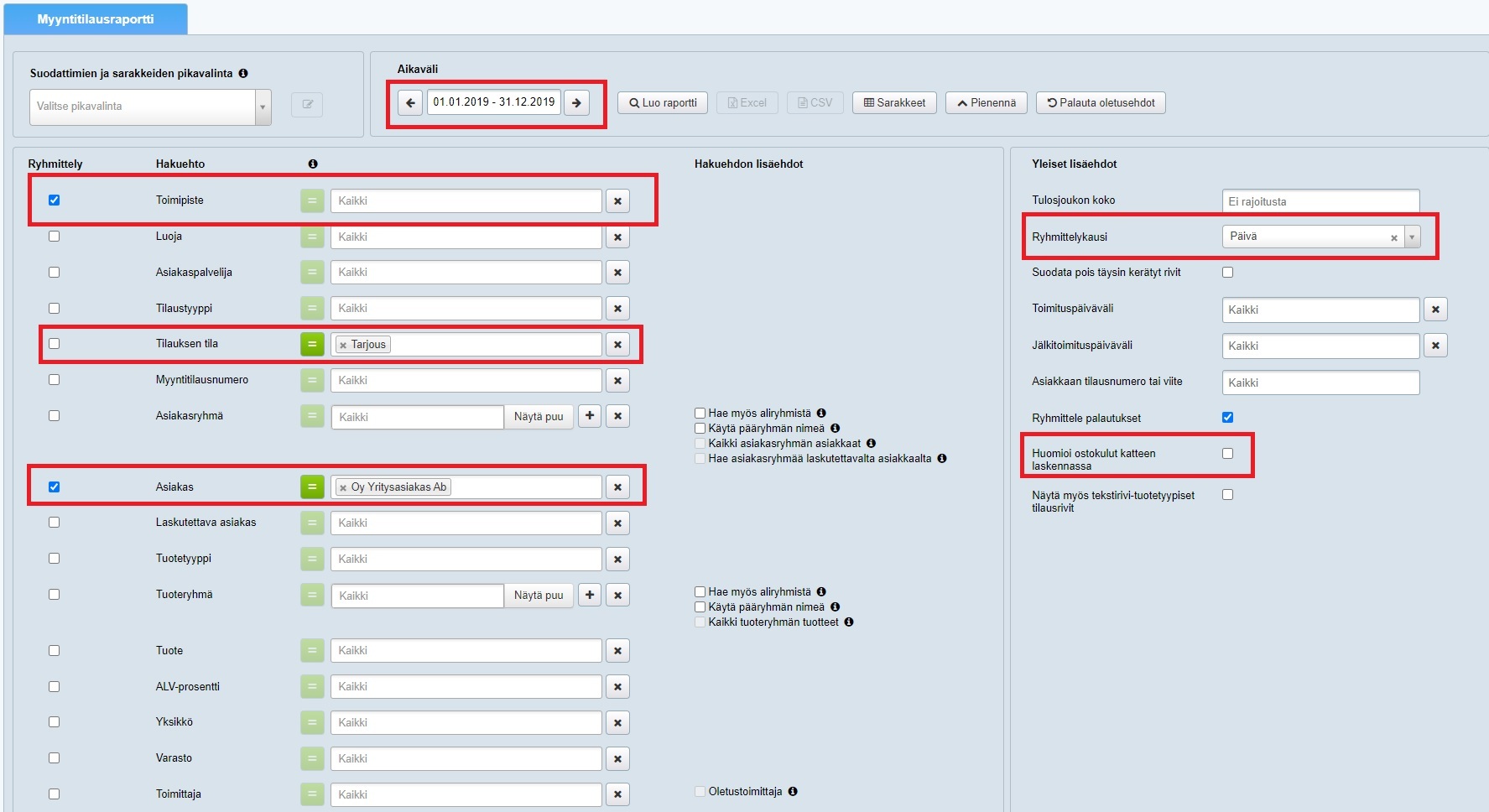Remove the Tarjous tag from Tilauksen tila
The width and height of the screenshot is (1489, 812).
pos(343,346)
